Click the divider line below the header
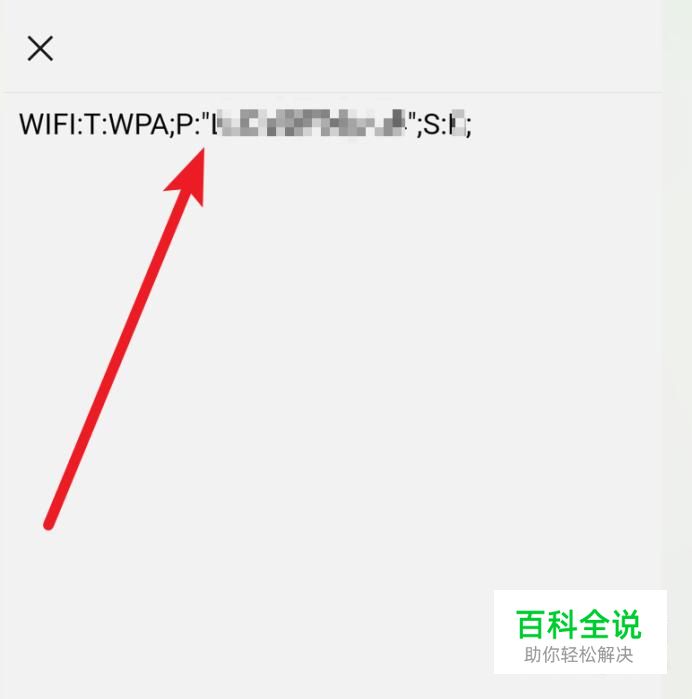Image resolution: width=692 pixels, height=699 pixels. point(332,92)
